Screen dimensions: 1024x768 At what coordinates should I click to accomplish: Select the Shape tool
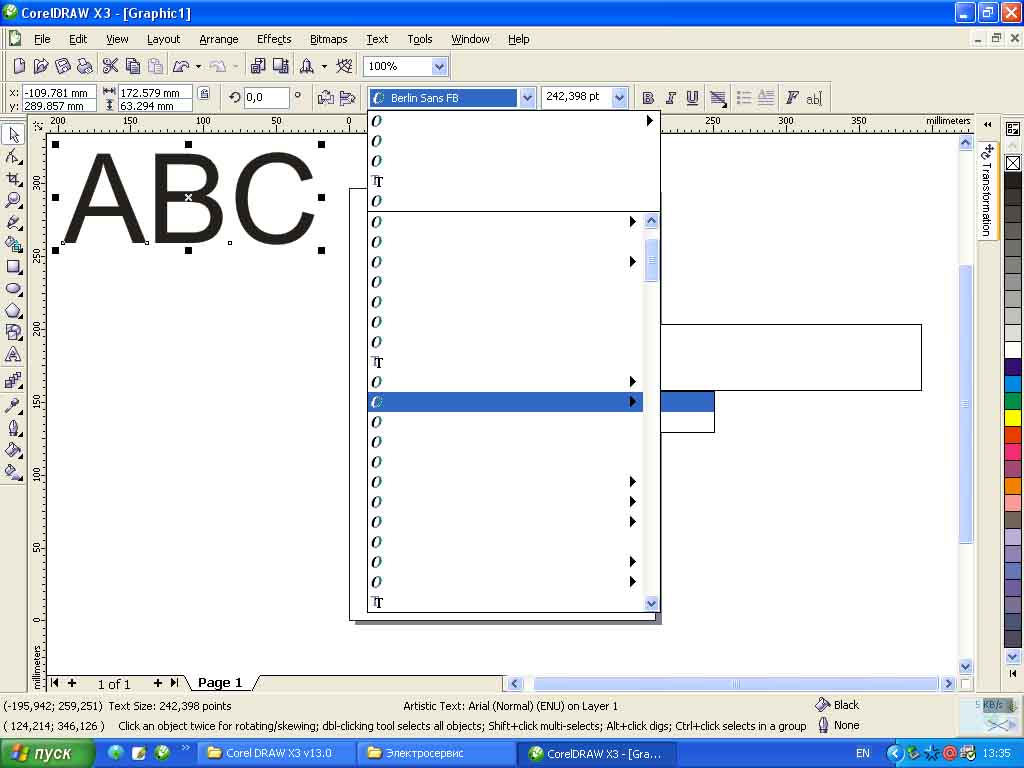(13, 157)
